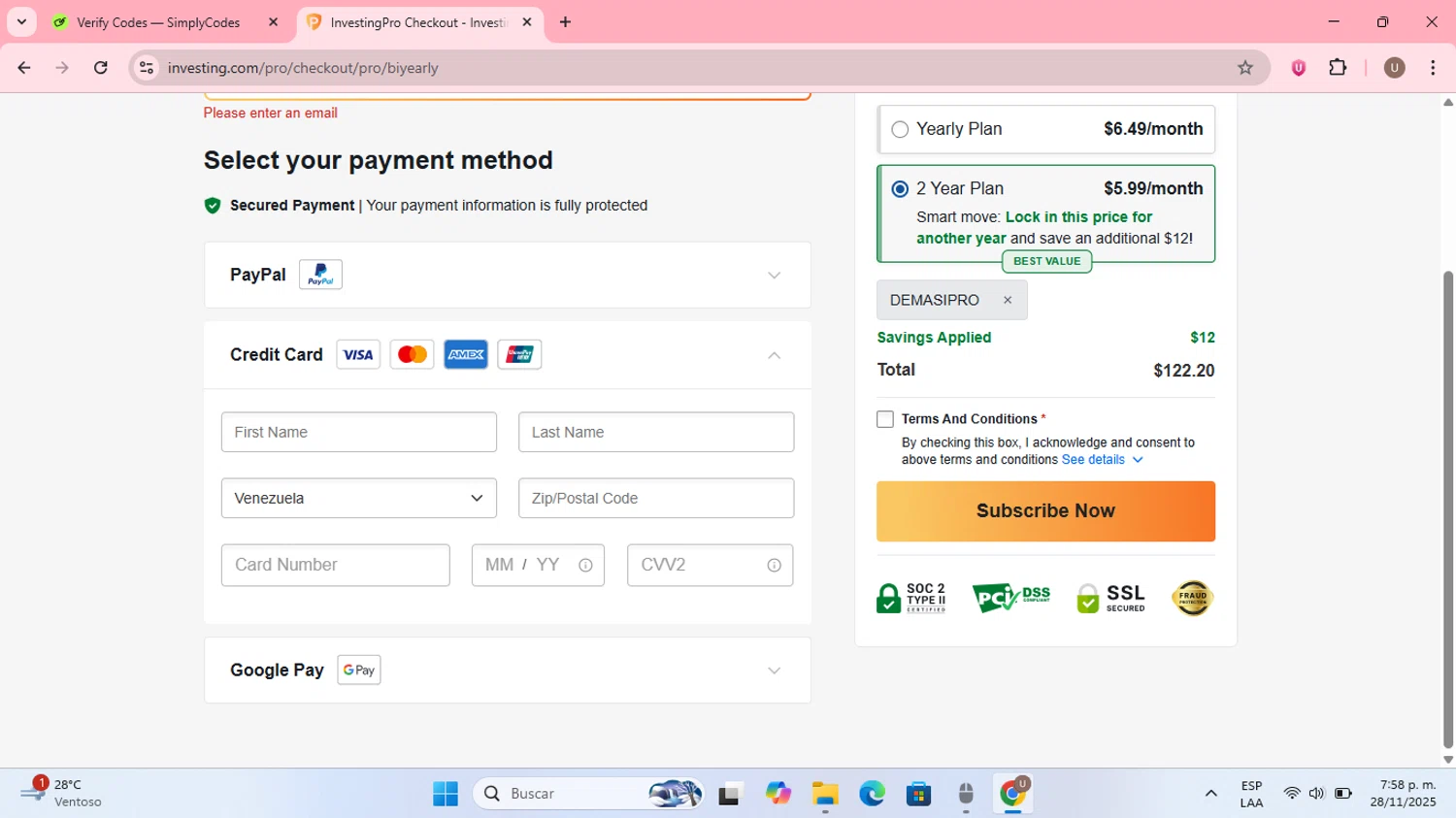Click the American Express card icon
1456x818 pixels.
(466, 355)
